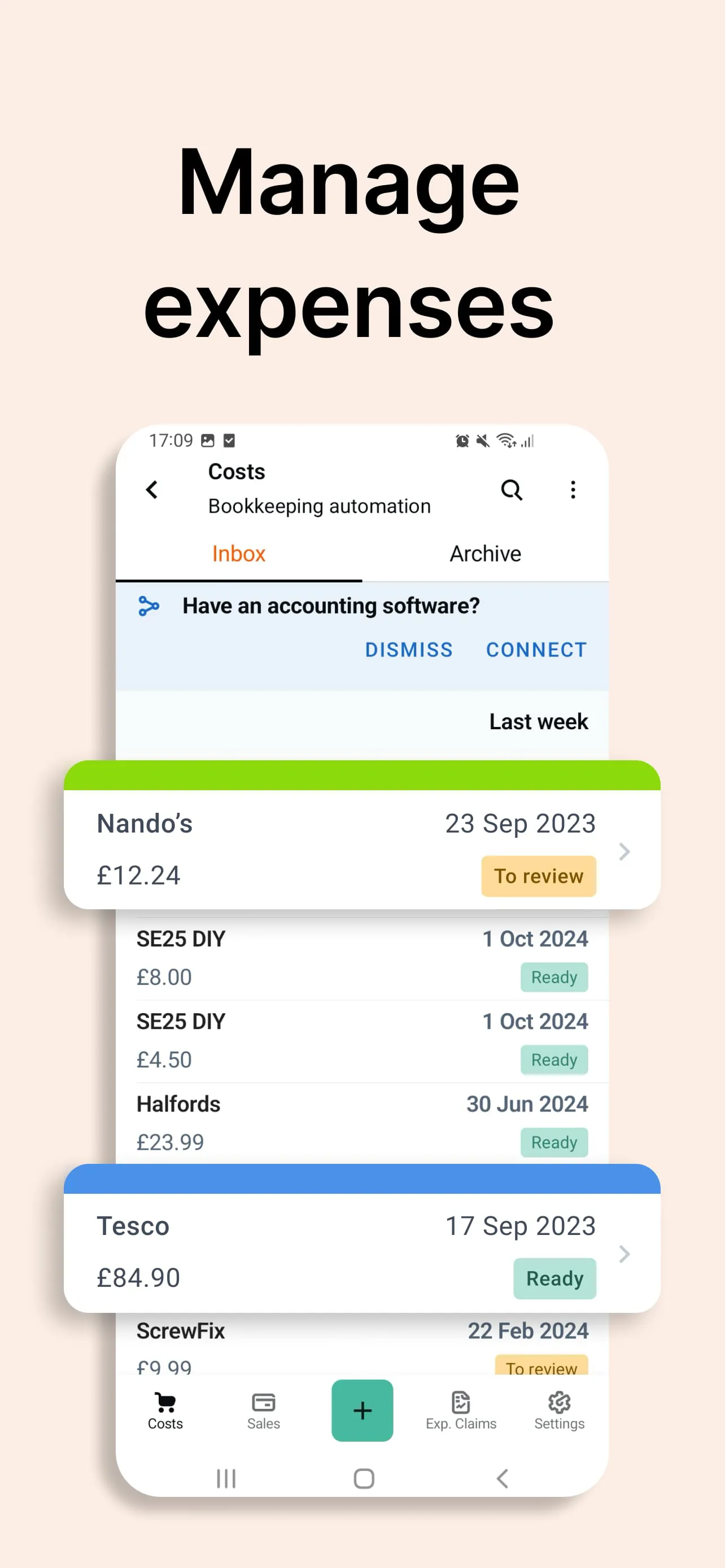The image size is (725, 1568).
Task: Tap the green plus button to add an expense
Action: [x=362, y=1411]
